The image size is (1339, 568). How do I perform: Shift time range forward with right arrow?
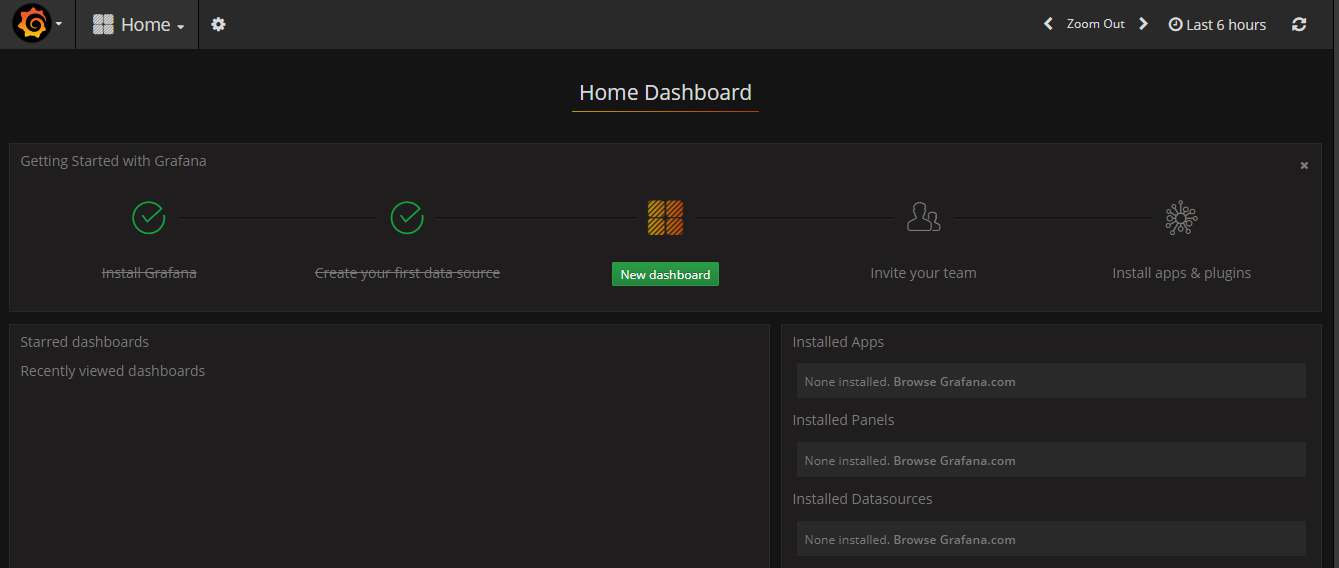(x=1144, y=24)
